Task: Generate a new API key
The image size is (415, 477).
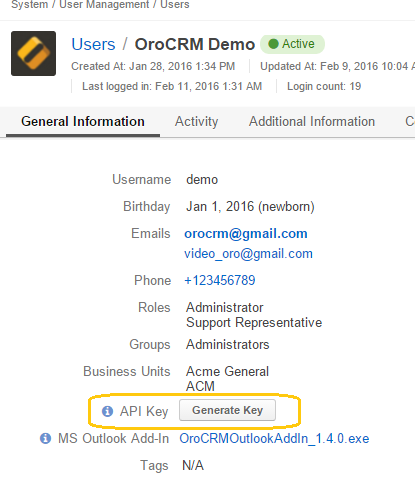Action: (227, 410)
